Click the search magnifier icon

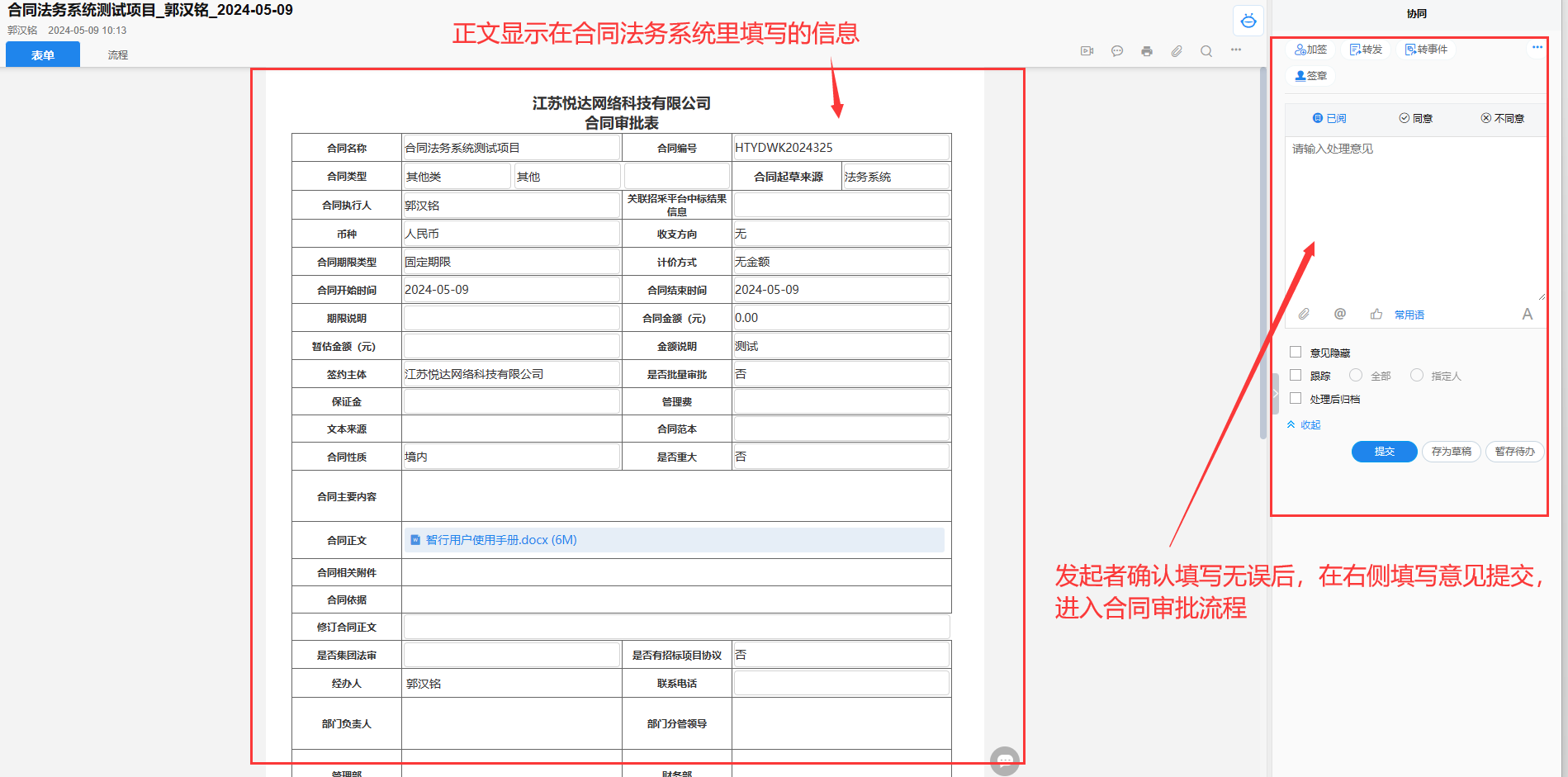[1206, 51]
